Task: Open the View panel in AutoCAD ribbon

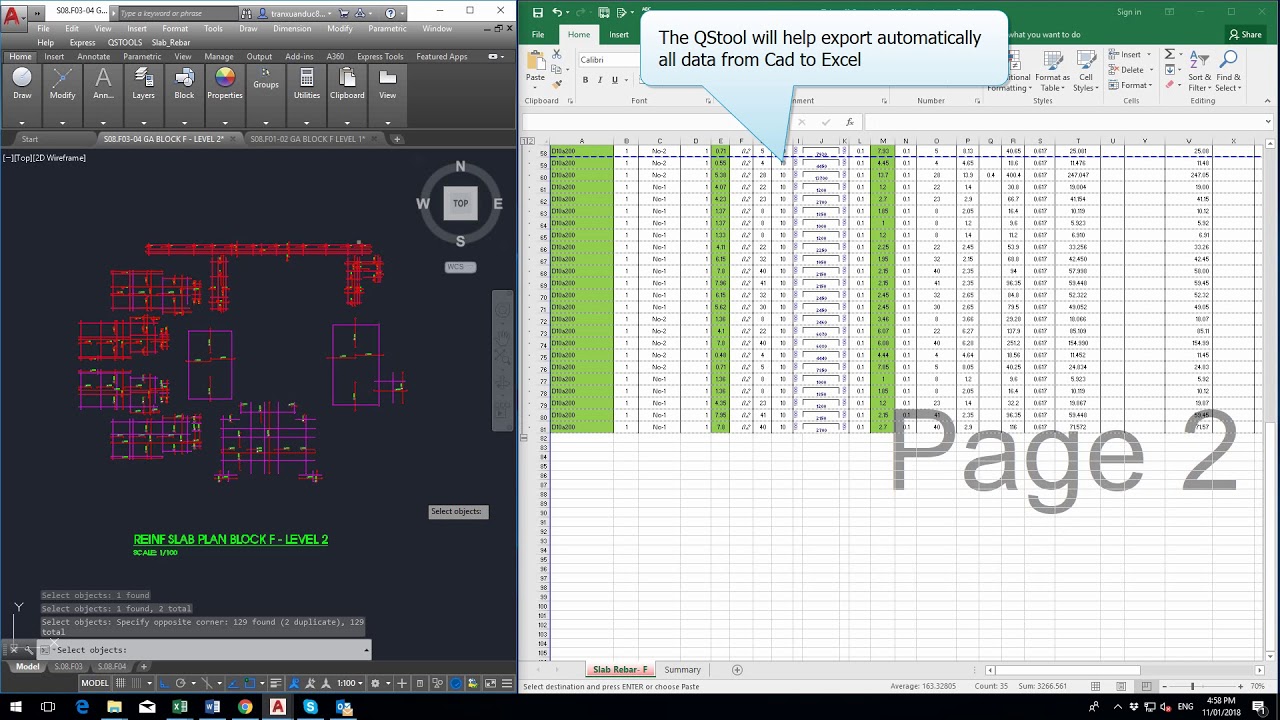Action: coord(387,84)
